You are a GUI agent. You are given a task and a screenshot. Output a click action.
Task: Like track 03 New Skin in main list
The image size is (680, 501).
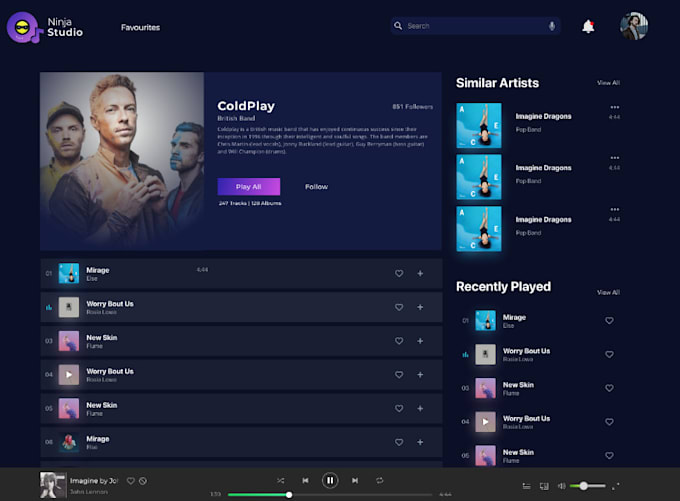click(399, 341)
